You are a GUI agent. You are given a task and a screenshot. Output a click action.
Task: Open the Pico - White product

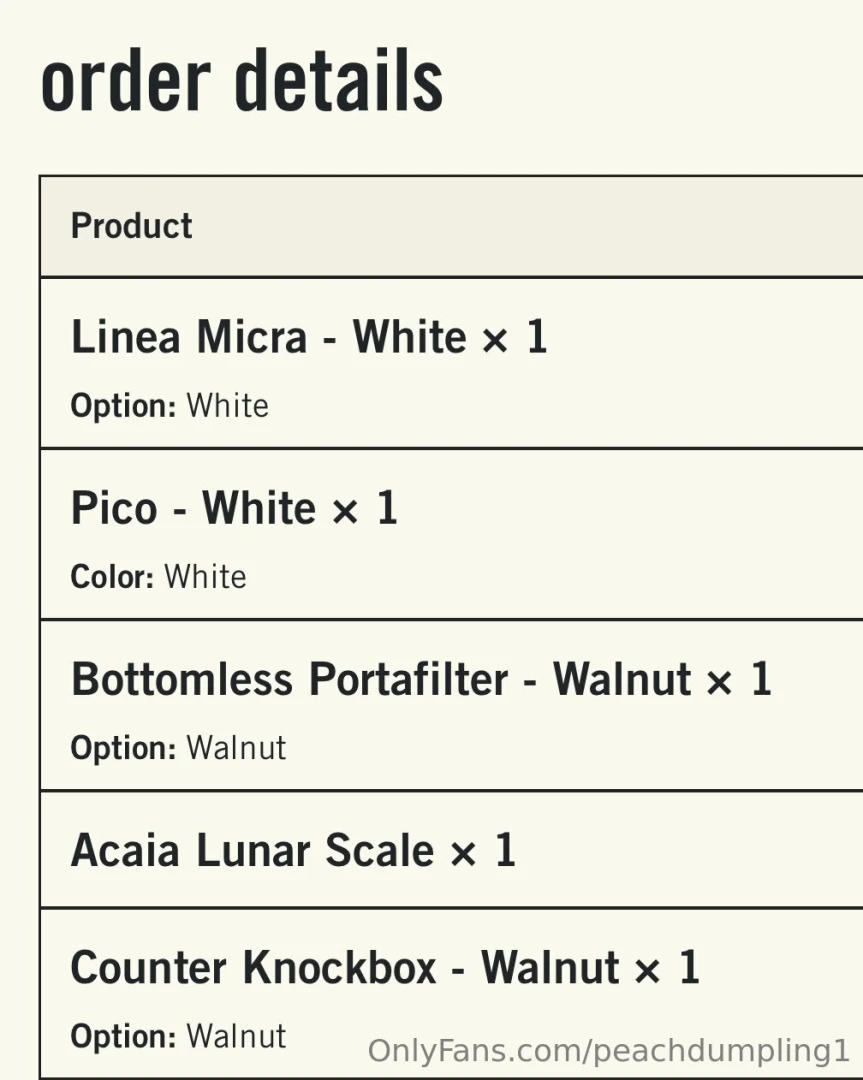tap(185, 508)
